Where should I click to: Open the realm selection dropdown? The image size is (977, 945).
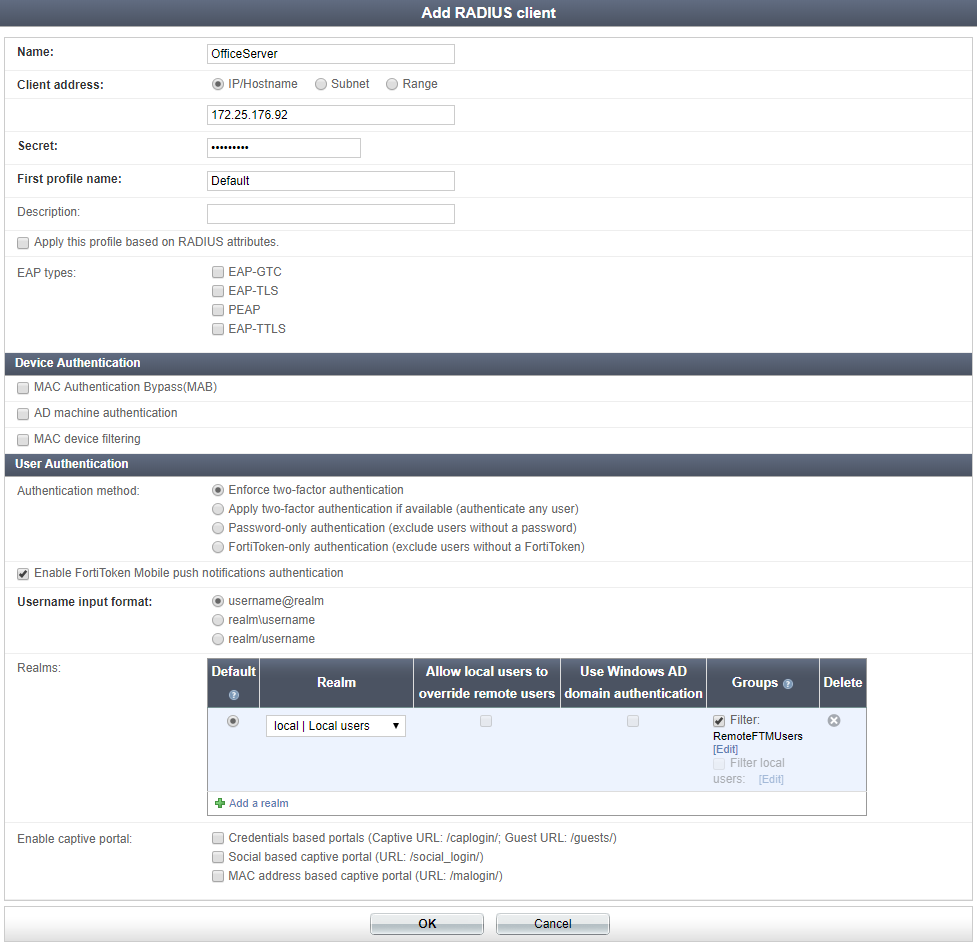[x=335, y=725]
